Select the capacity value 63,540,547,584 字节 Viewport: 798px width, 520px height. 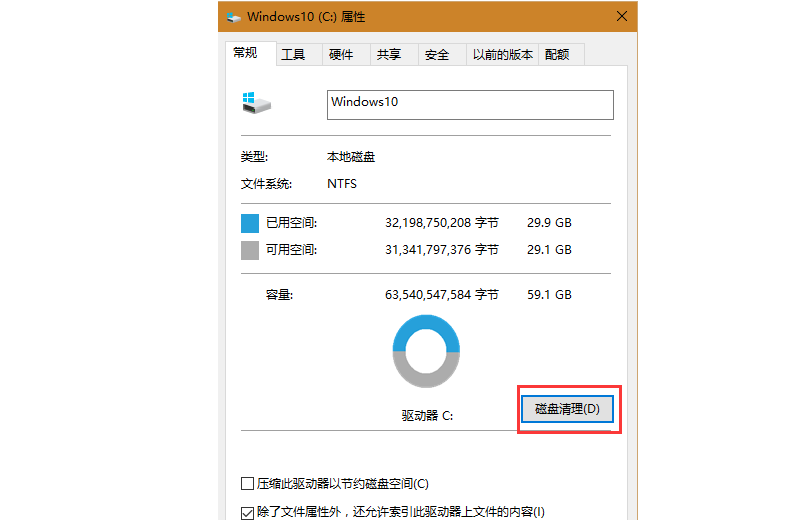point(442,295)
